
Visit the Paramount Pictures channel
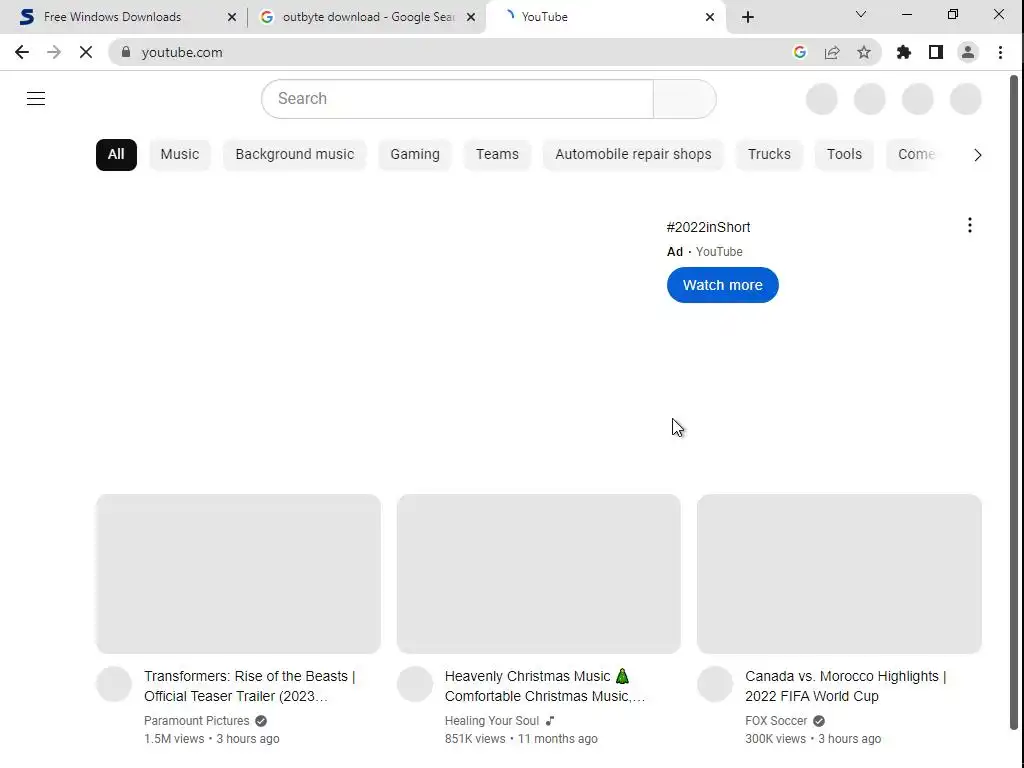pos(197,721)
